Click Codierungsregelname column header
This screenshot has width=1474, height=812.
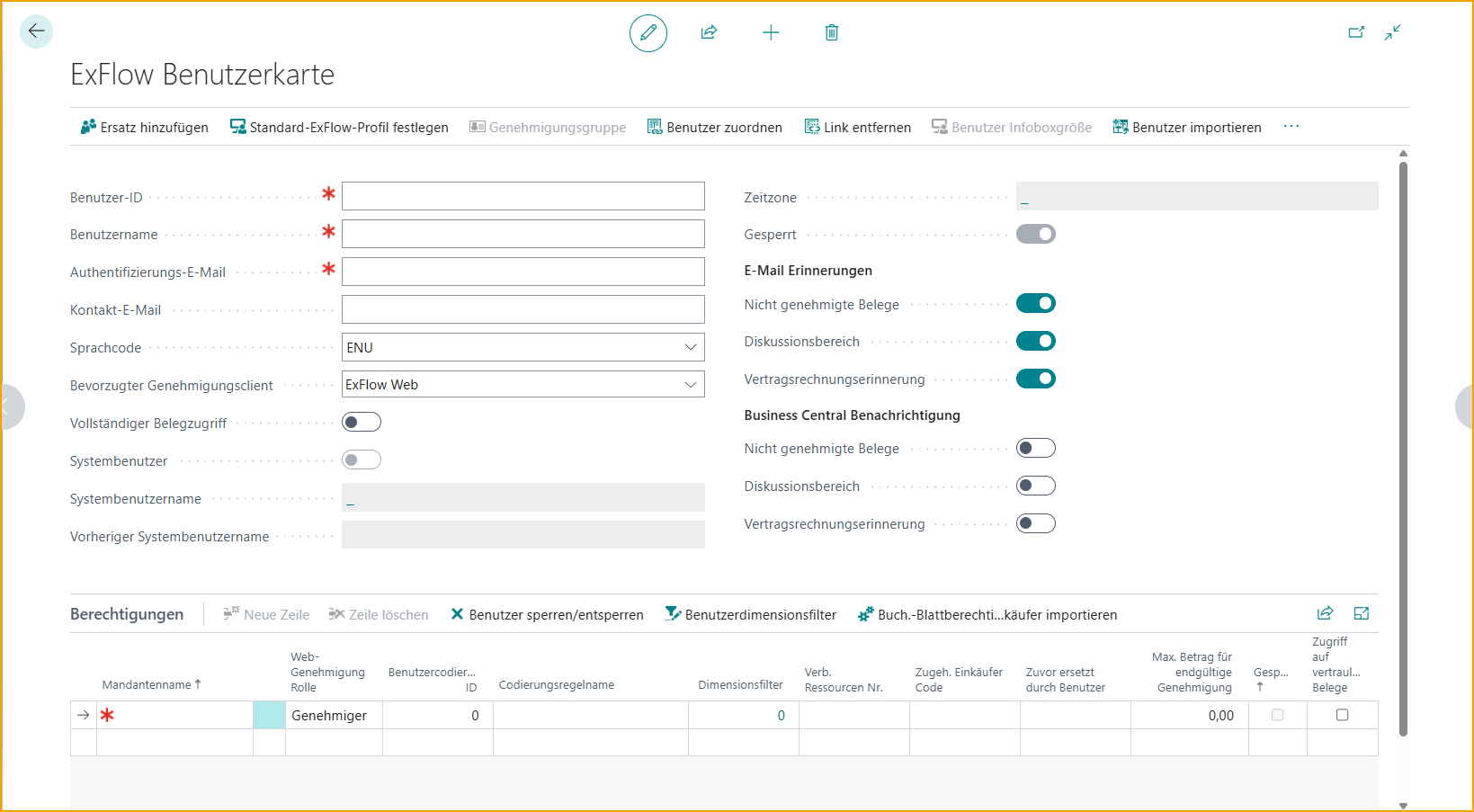click(x=557, y=685)
